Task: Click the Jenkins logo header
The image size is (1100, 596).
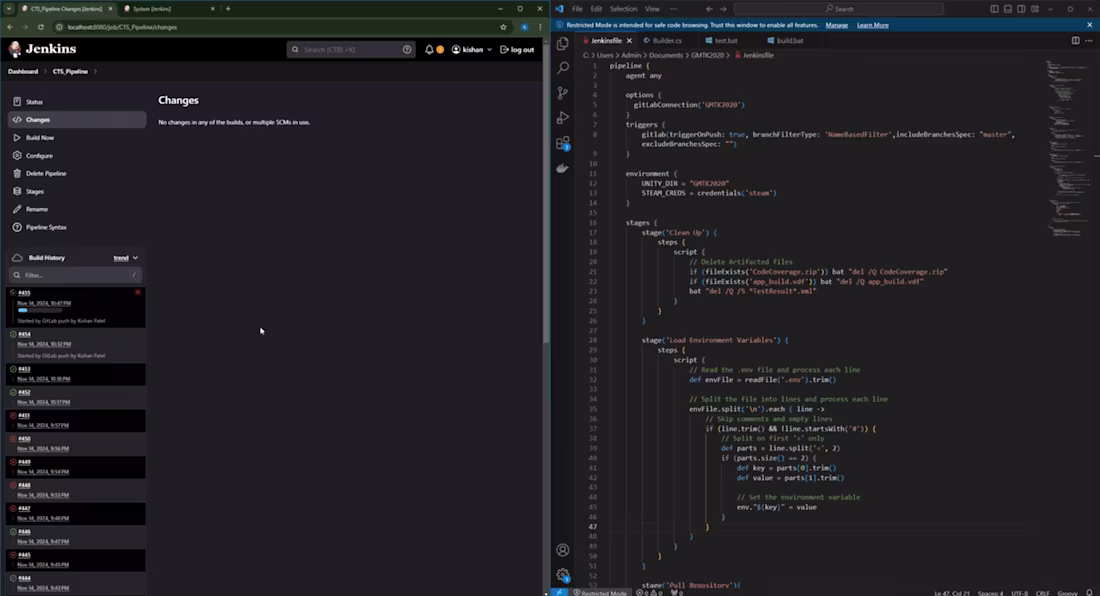Action: 42,49
